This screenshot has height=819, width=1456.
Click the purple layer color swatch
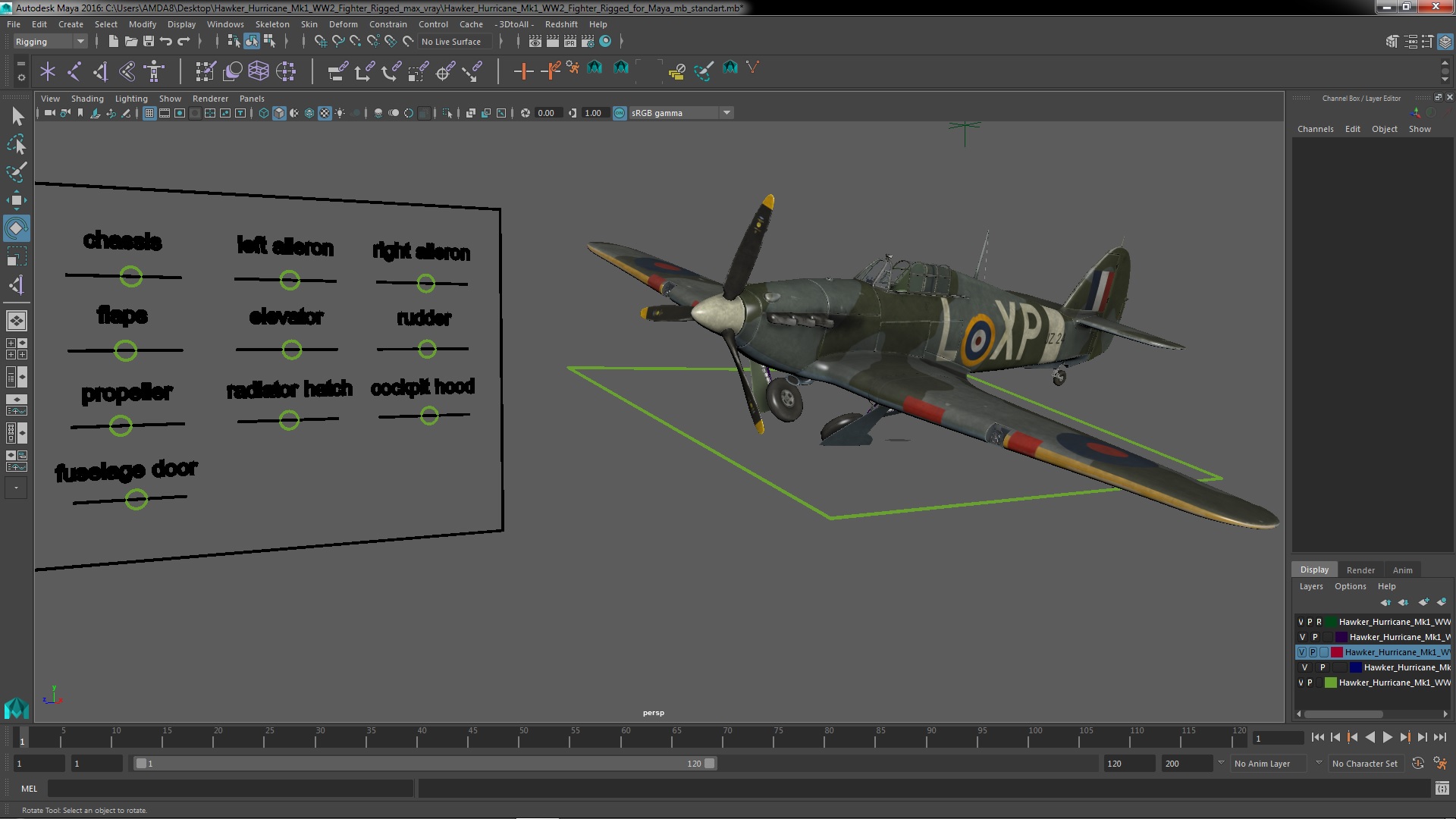1341,637
